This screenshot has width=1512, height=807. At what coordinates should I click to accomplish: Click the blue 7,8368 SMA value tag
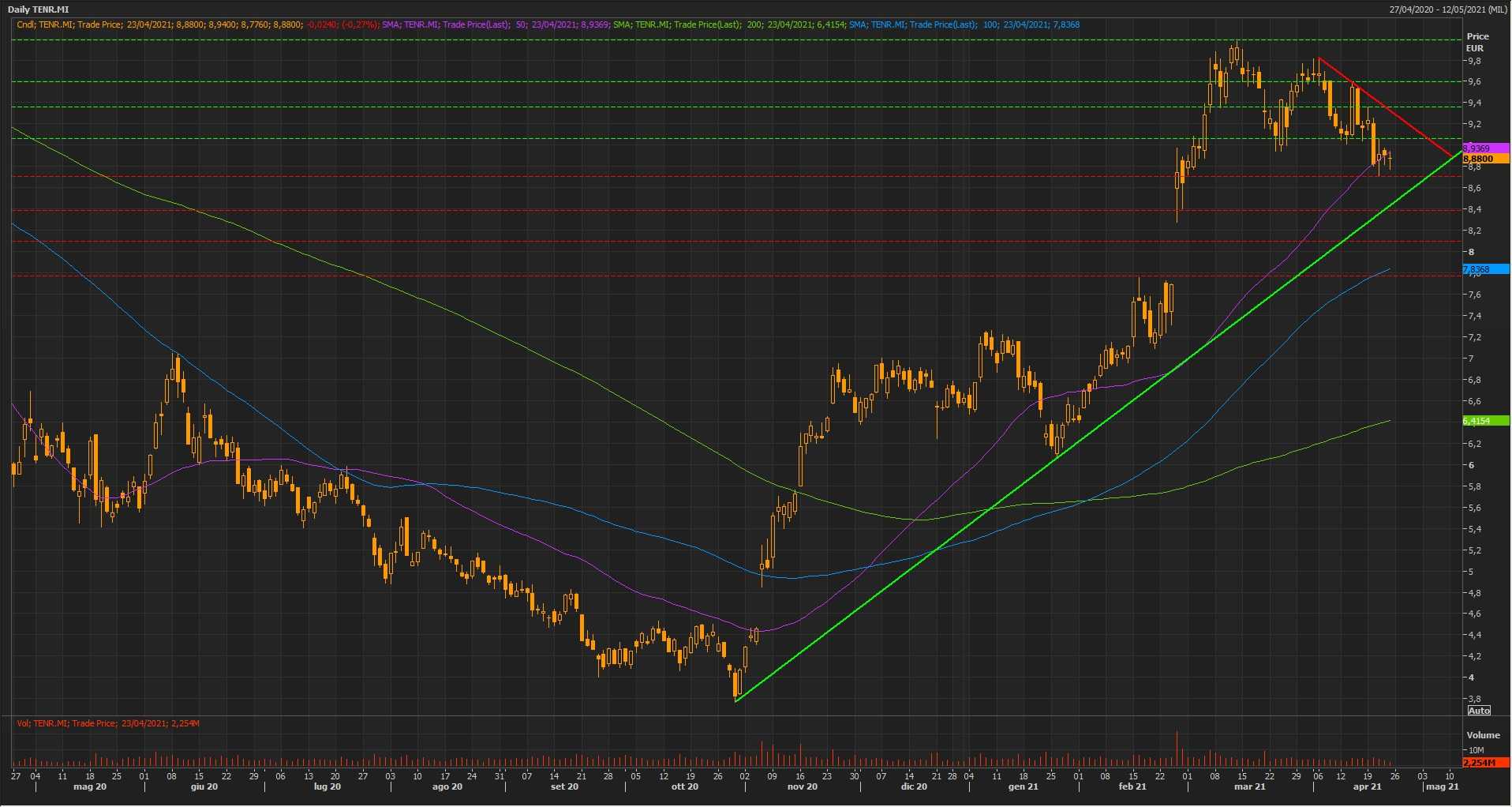[1484, 269]
